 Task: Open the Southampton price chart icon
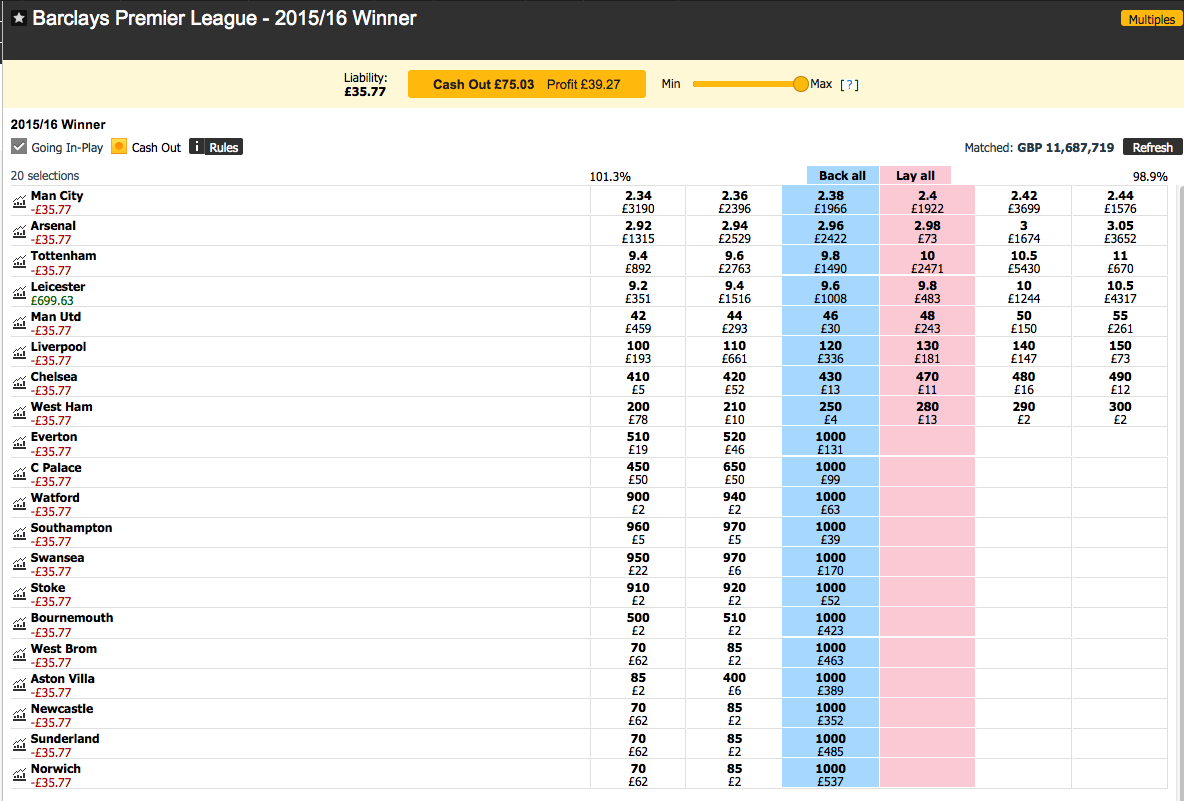click(19, 534)
